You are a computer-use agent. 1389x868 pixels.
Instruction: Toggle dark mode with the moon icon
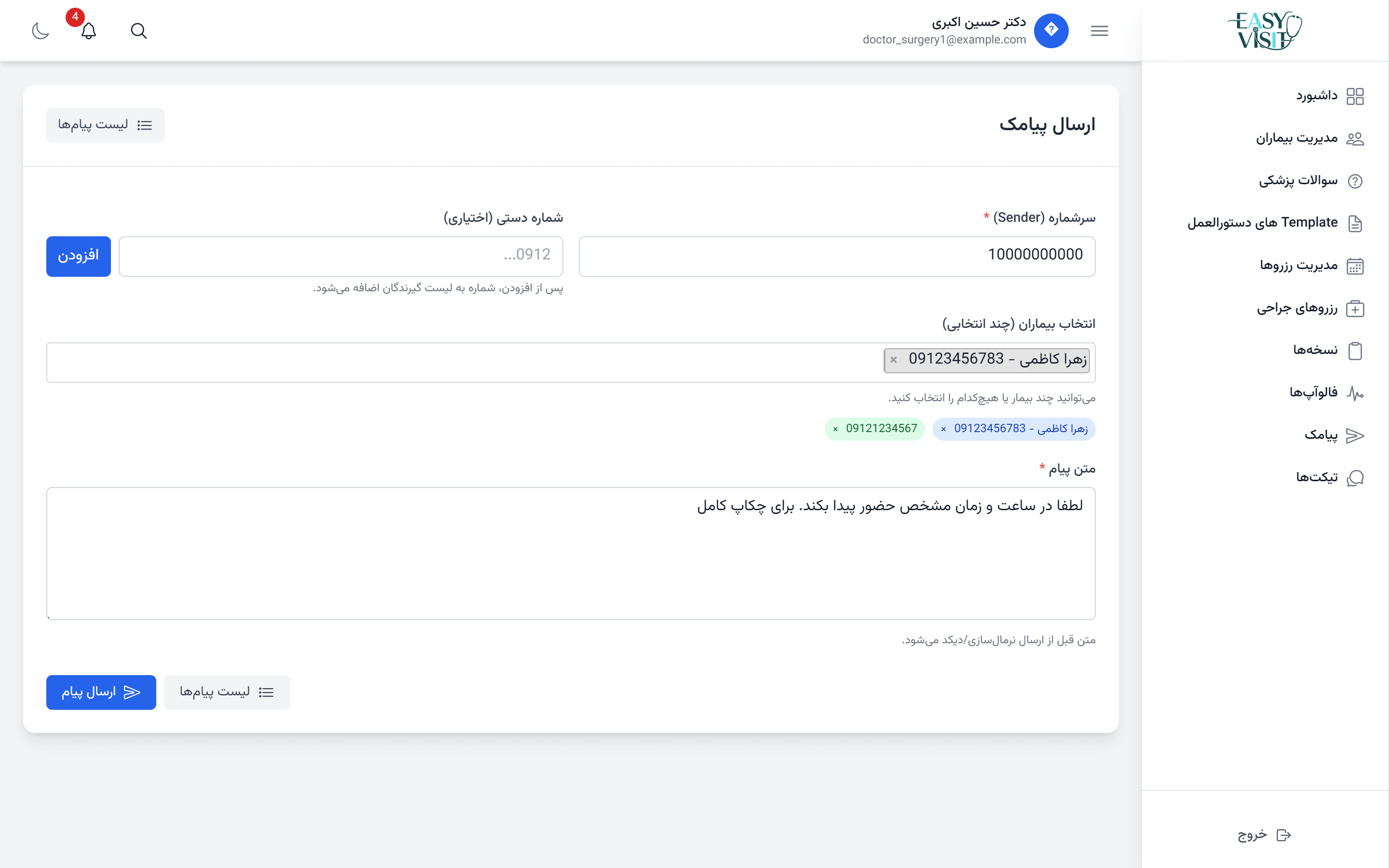(40, 31)
